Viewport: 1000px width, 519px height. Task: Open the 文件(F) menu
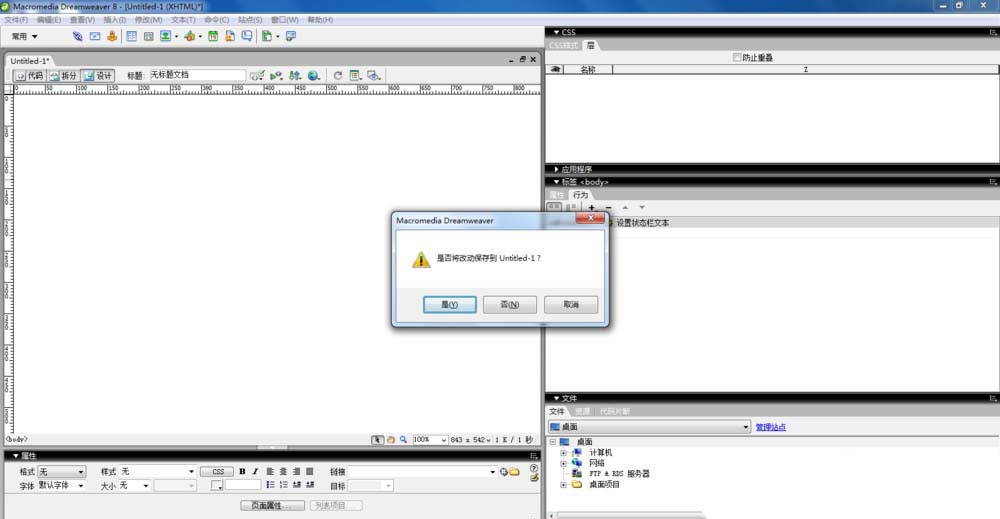click(16, 20)
